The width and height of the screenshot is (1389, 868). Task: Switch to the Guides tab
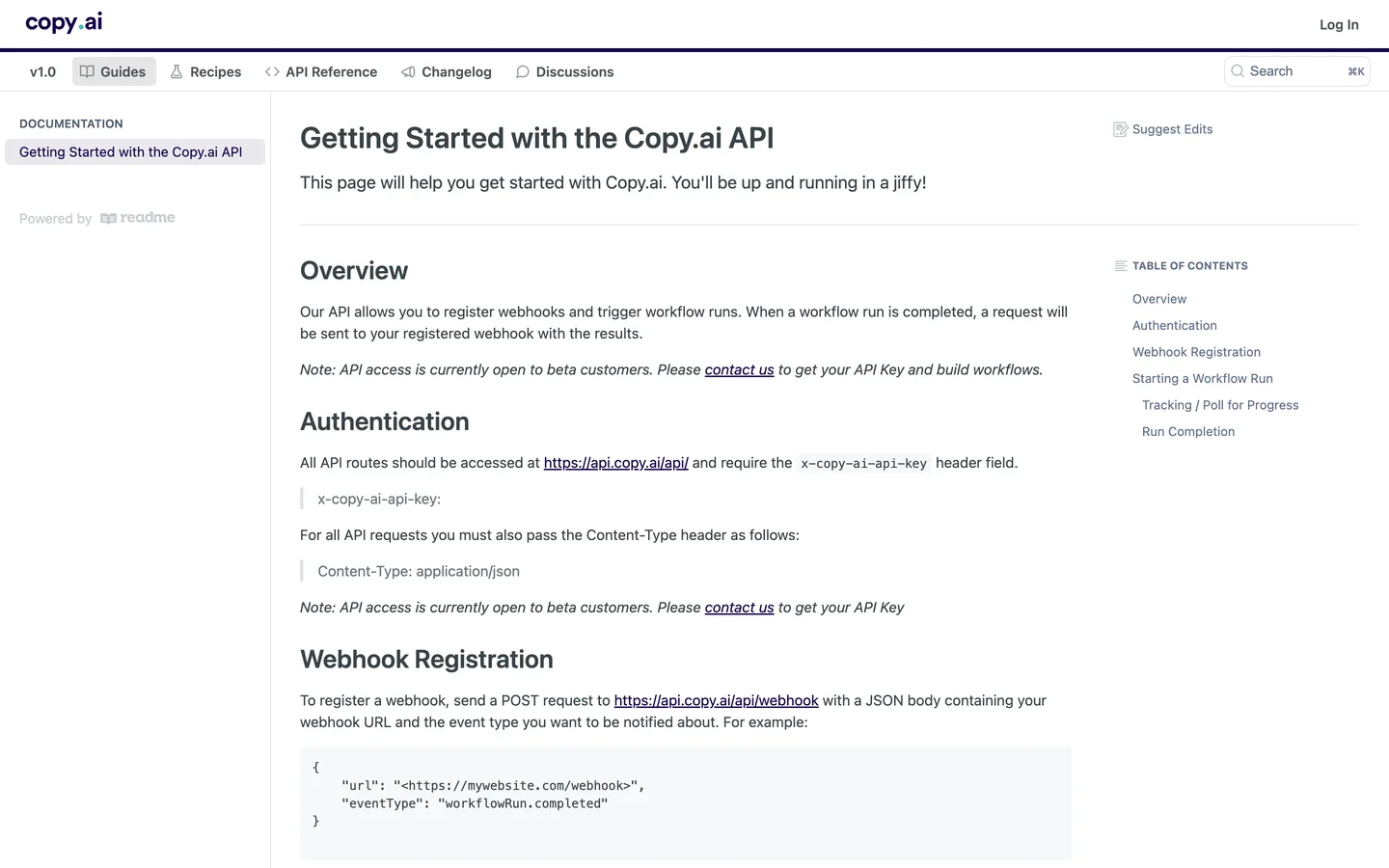pos(114,71)
